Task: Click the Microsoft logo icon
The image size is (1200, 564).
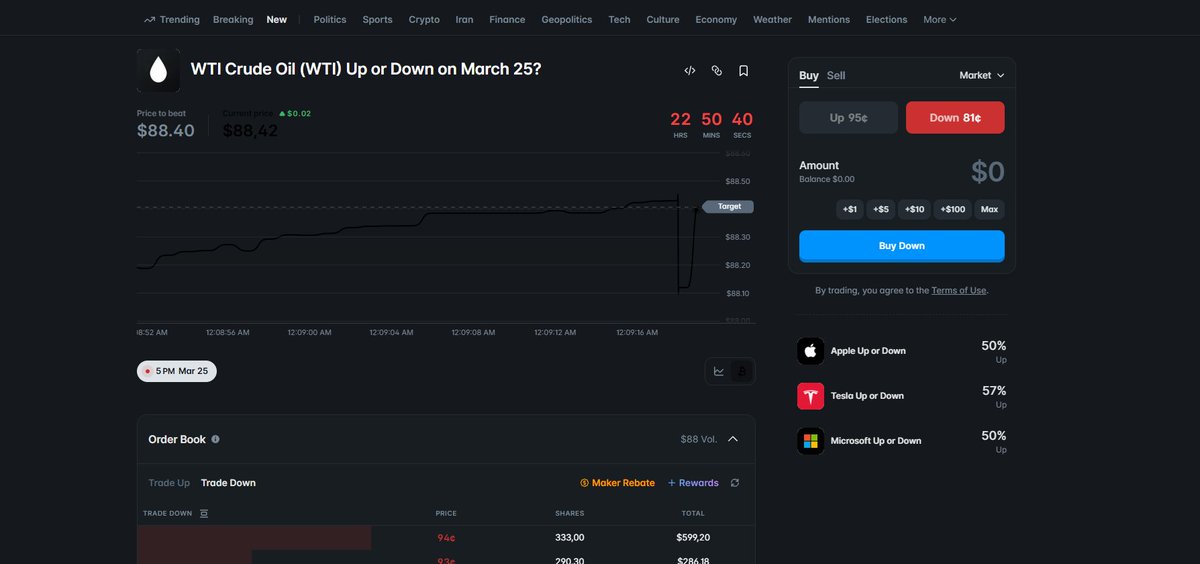Action: click(x=811, y=441)
